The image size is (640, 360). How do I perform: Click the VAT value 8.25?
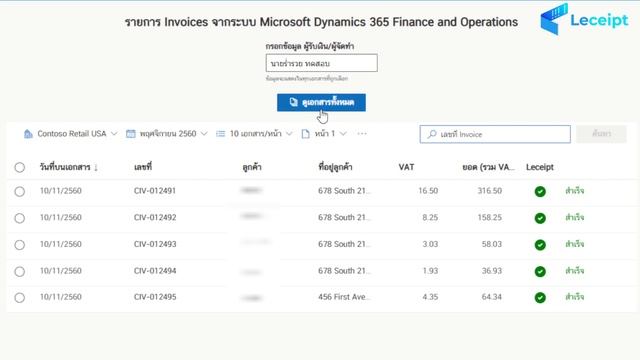click(430, 218)
